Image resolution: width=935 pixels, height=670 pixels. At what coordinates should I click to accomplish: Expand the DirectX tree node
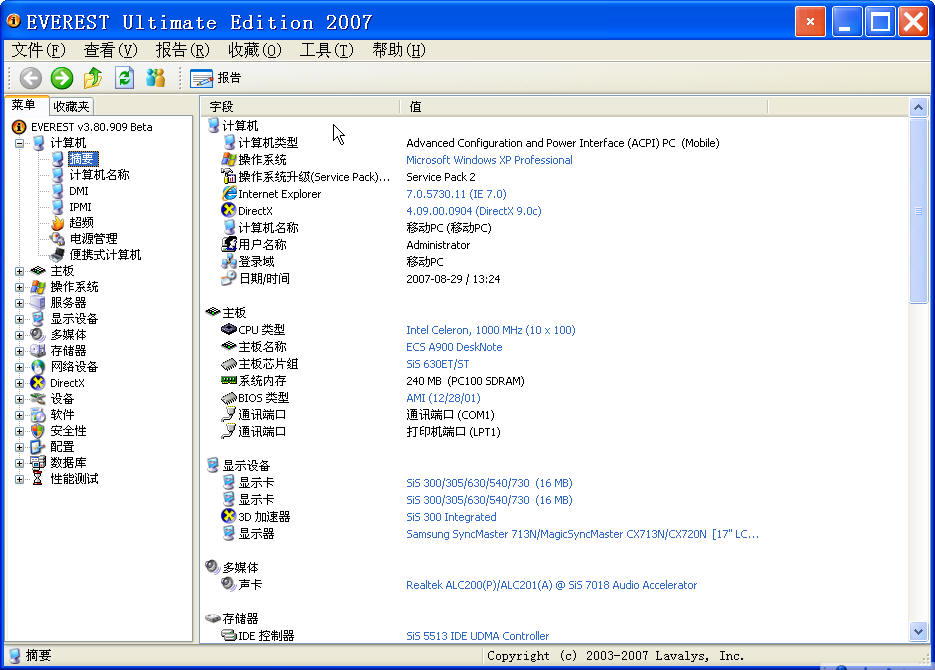coord(19,383)
